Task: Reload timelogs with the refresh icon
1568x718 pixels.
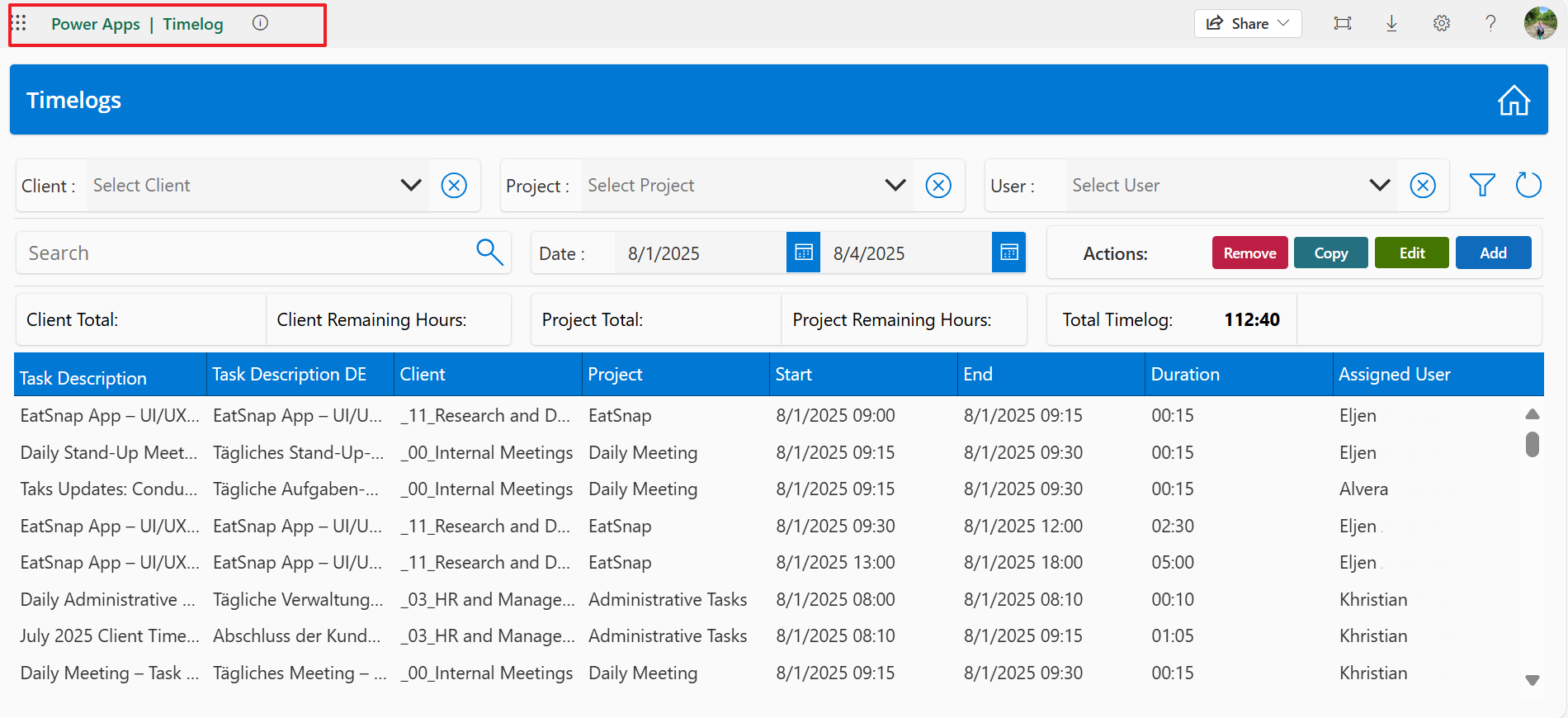Action: (1528, 186)
